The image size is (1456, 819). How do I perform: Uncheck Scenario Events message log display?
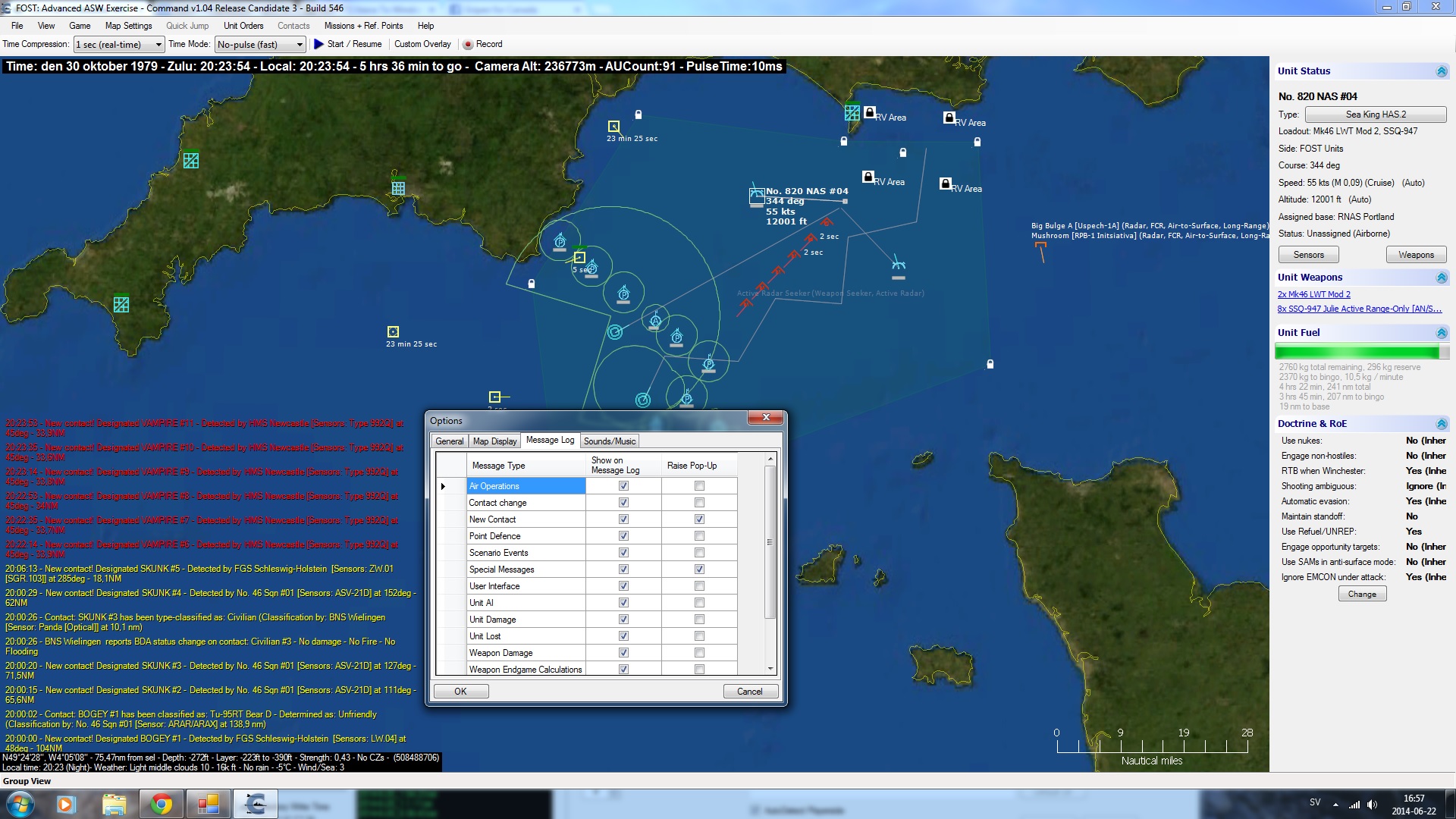[623, 553]
